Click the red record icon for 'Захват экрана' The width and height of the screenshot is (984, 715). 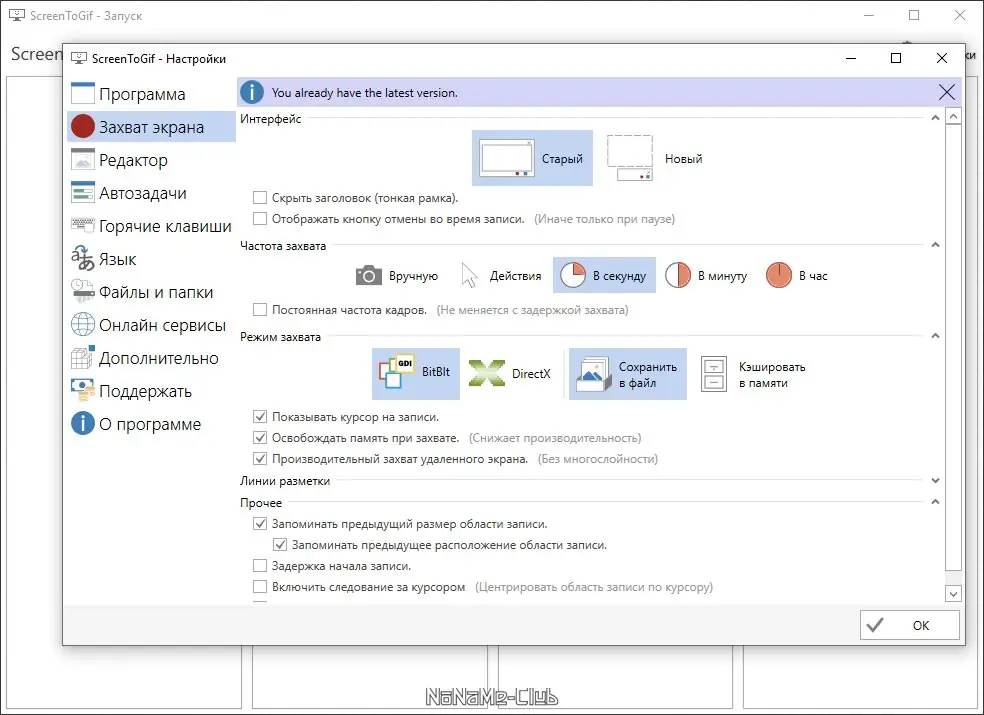click(83, 126)
